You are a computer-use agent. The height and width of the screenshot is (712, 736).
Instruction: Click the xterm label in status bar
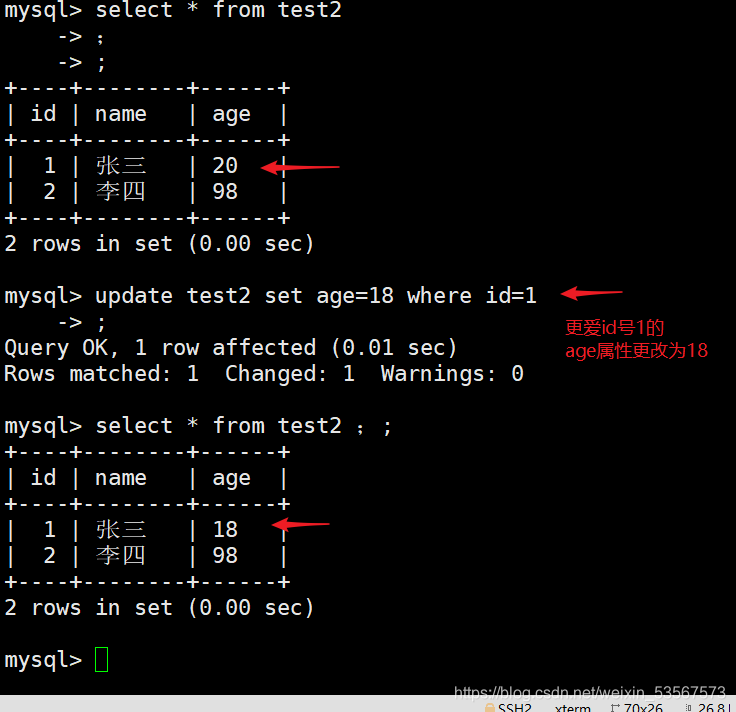pos(573,708)
